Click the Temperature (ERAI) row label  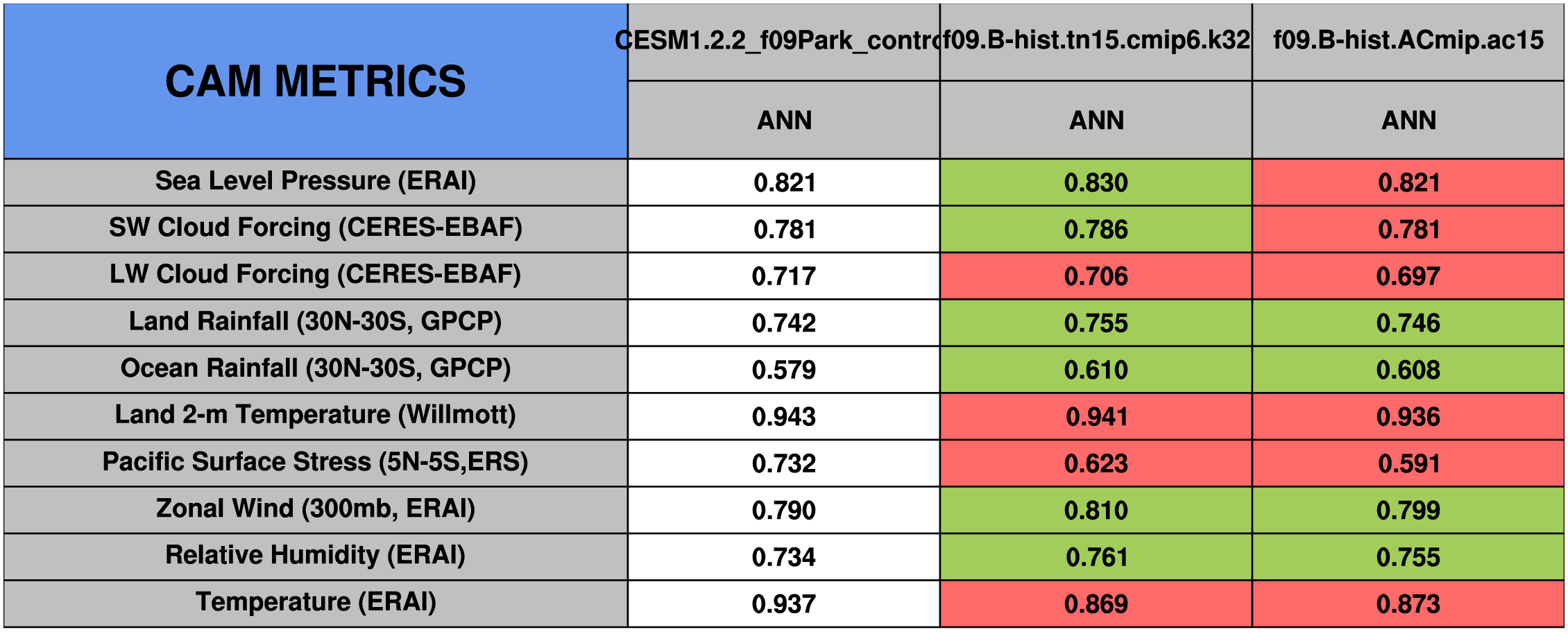click(316, 603)
